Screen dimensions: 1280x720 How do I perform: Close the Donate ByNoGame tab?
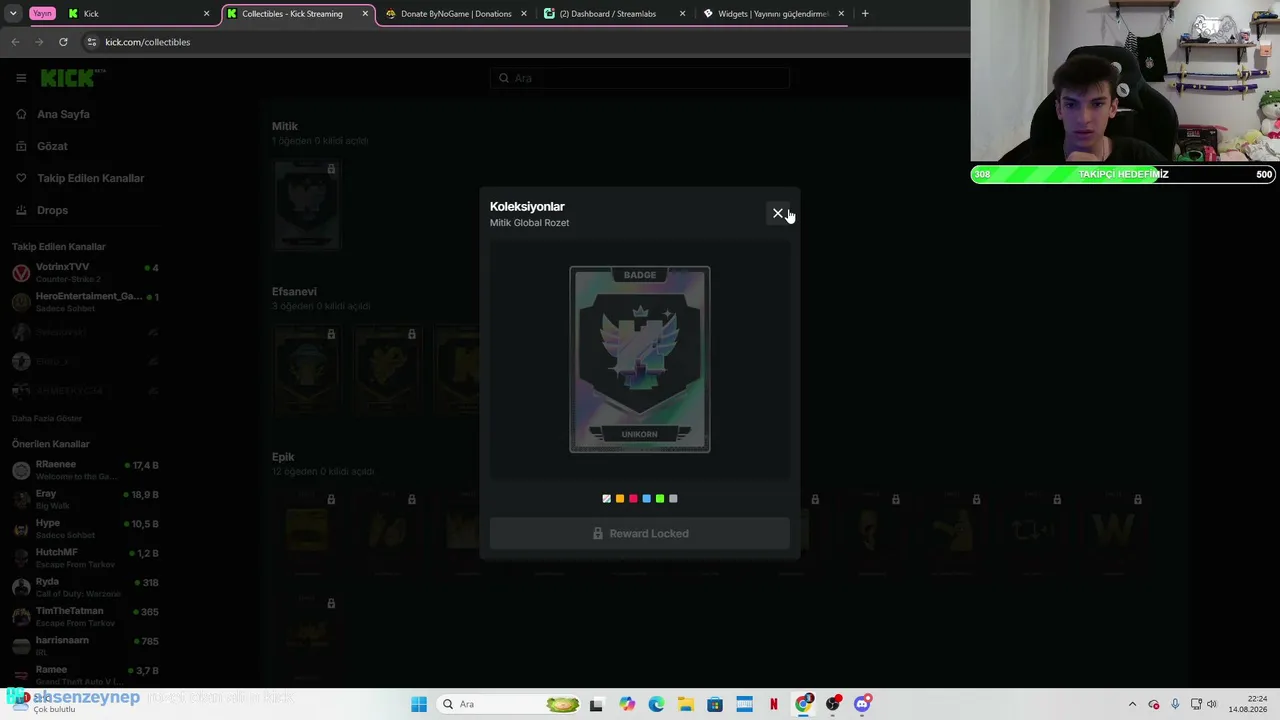point(523,14)
